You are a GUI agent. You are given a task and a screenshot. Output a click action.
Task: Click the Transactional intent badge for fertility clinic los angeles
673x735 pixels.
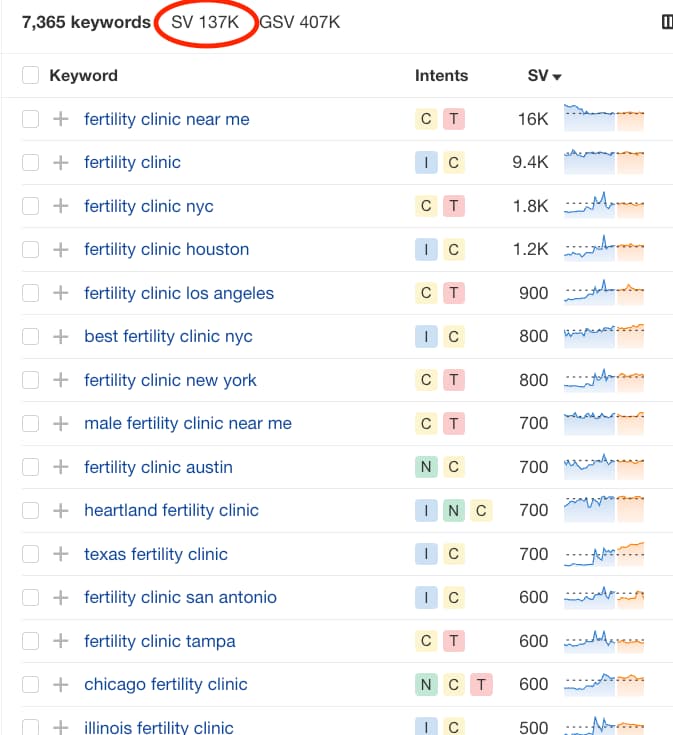[x=454, y=293]
